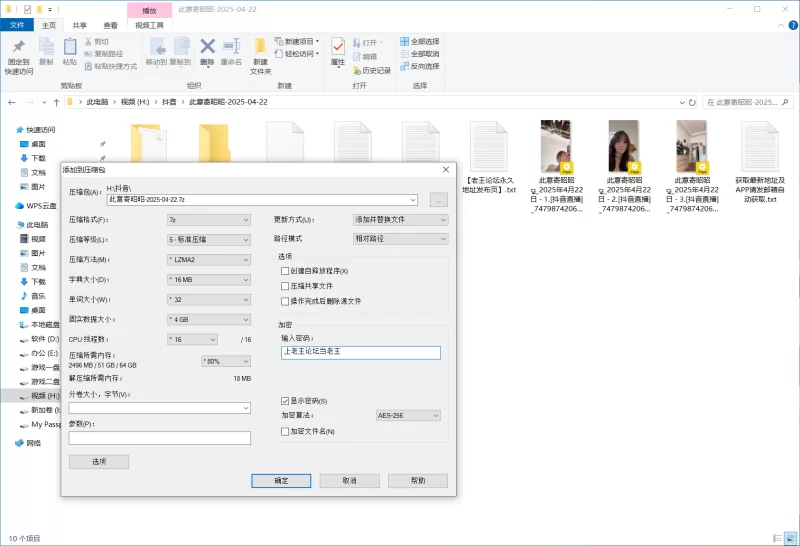Click the refresh icon beside the address bar
Viewport: 800px width, 546px height.
coord(692,103)
